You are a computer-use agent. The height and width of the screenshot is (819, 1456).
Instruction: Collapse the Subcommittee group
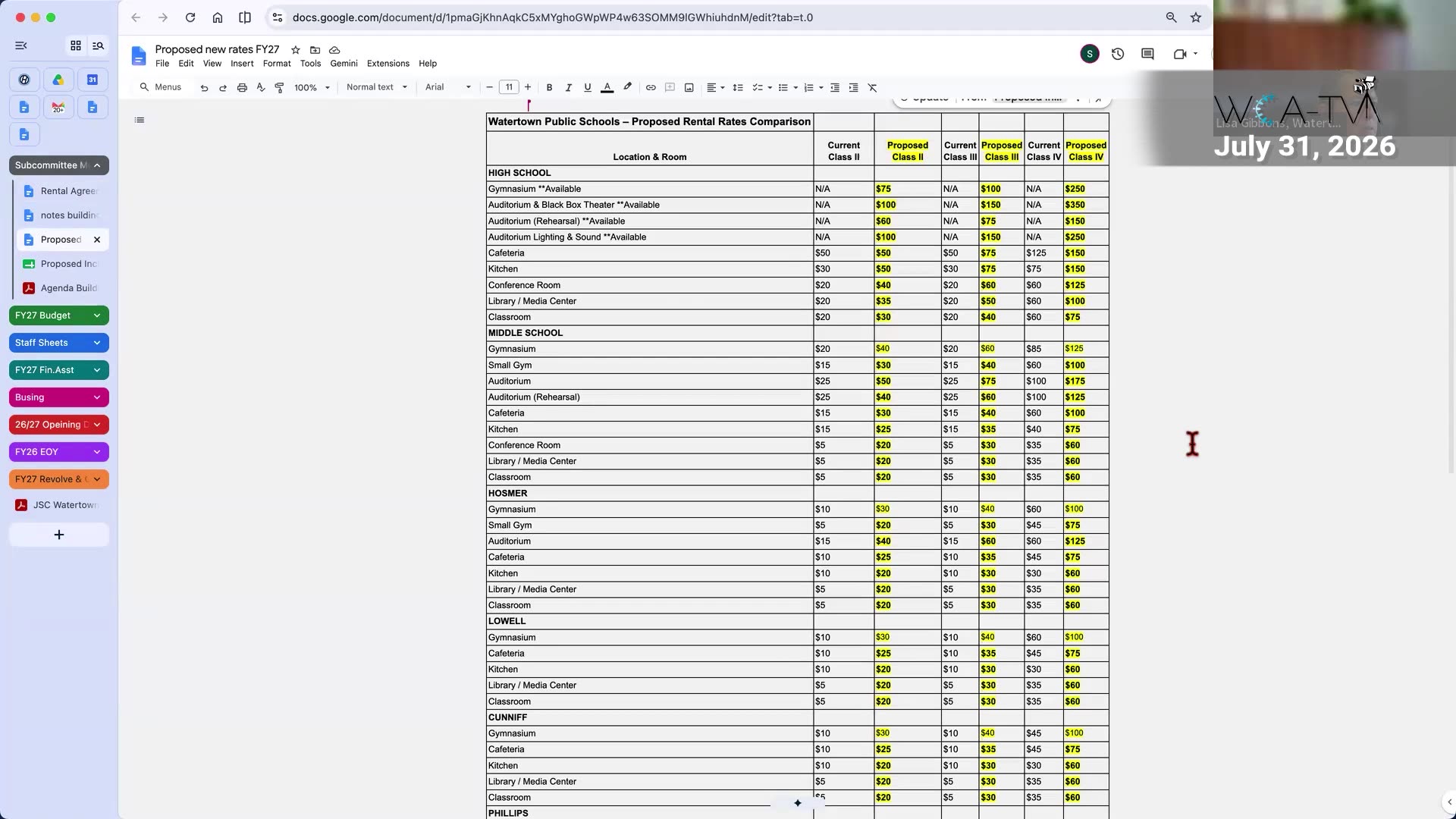[97, 165]
